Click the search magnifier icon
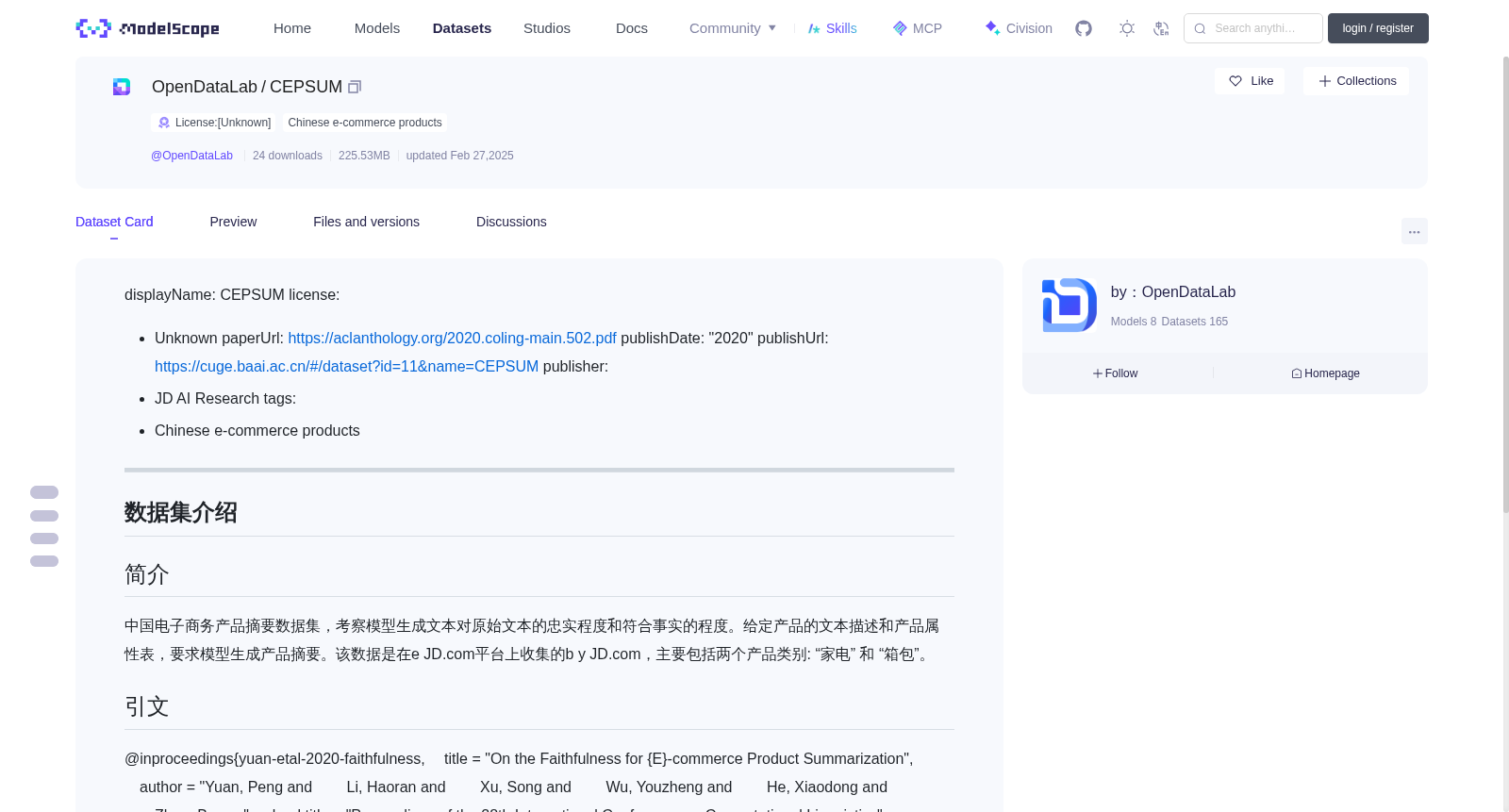Viewport: 1509px width, 812px height. [x=1200, y=28]
